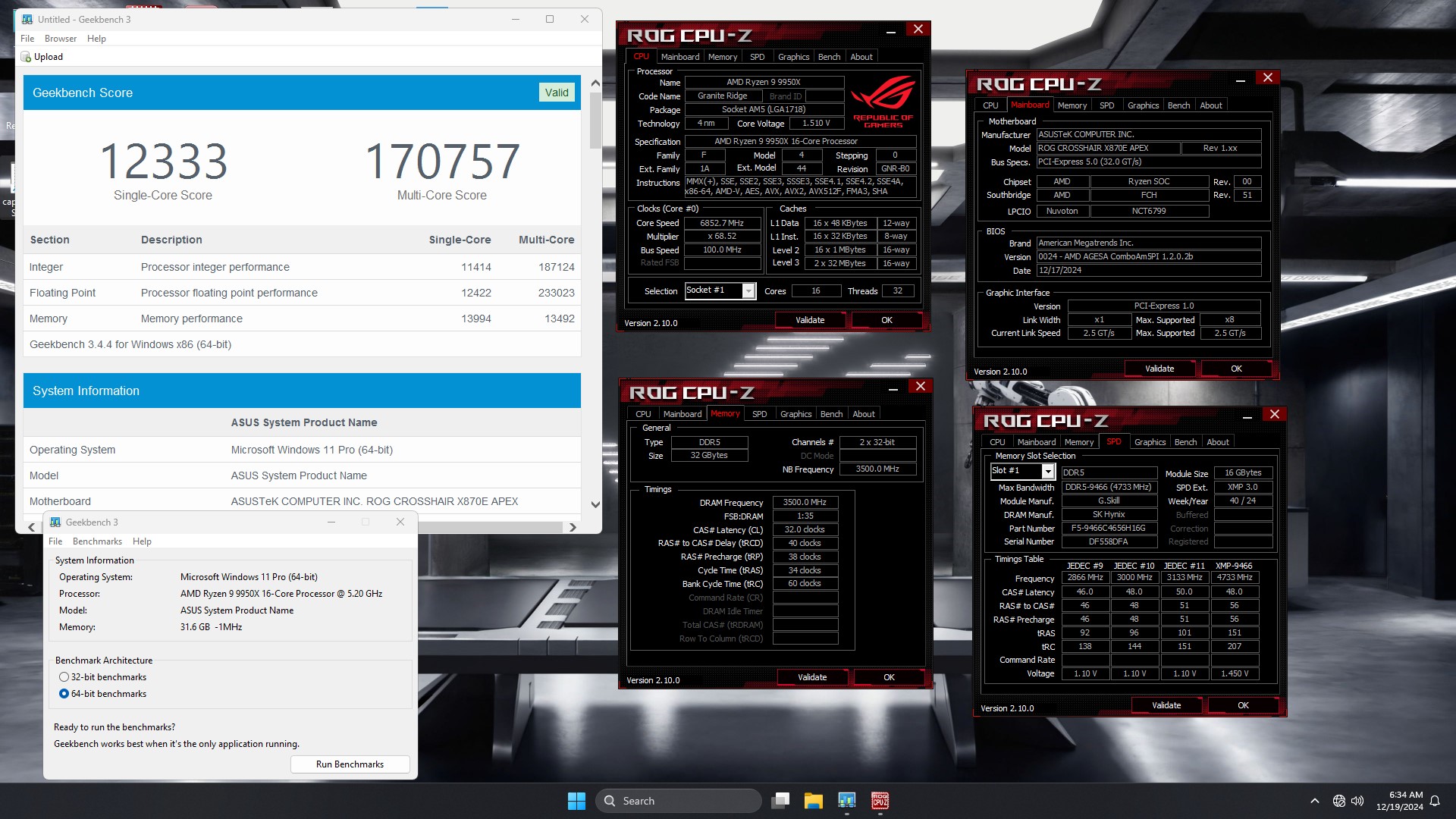
Task: Click the Memory performance row
Action: point(302,318)
